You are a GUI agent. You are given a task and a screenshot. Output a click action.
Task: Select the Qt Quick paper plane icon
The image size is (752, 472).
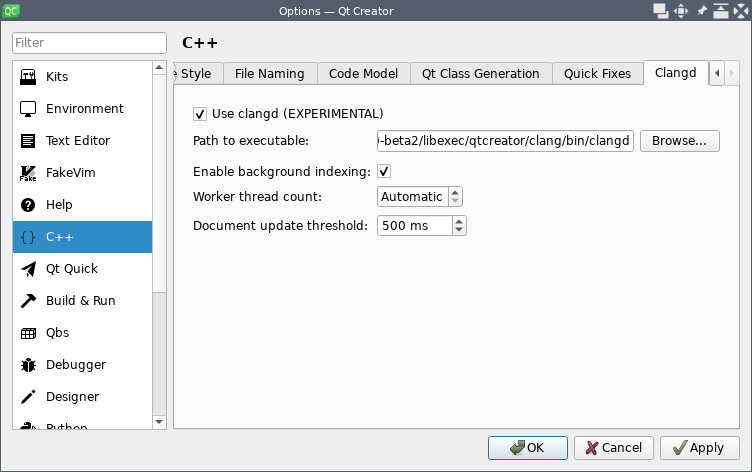(x=28, y=269)
